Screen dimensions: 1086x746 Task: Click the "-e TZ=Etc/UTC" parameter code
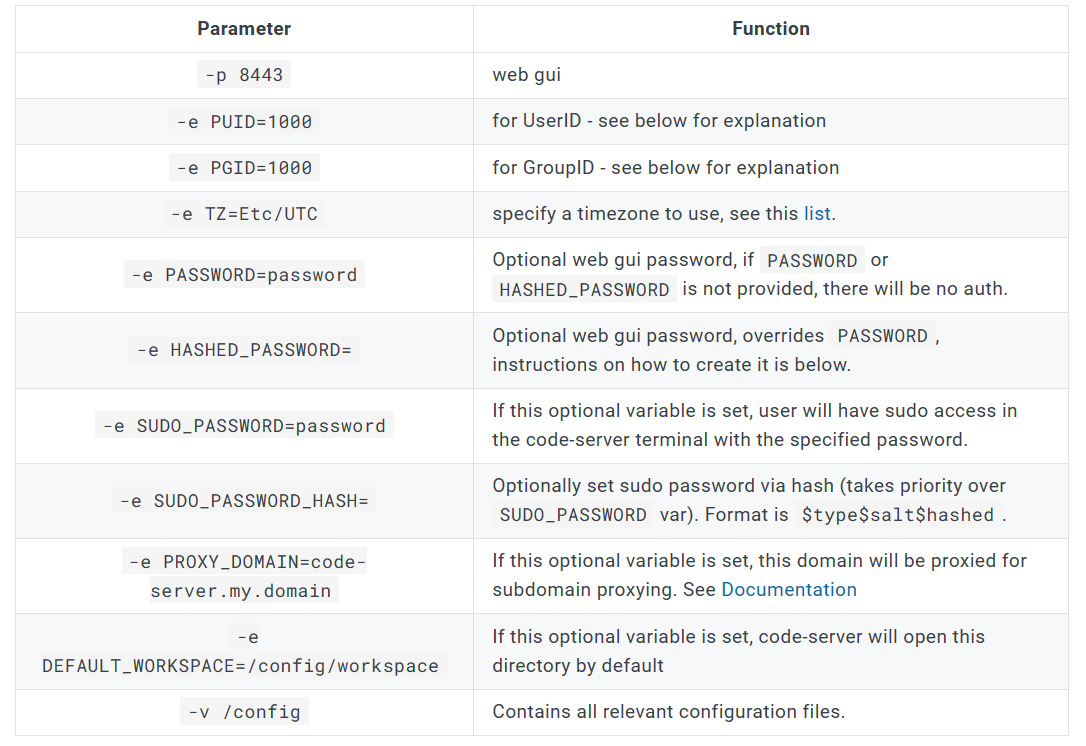pos(244,214)
